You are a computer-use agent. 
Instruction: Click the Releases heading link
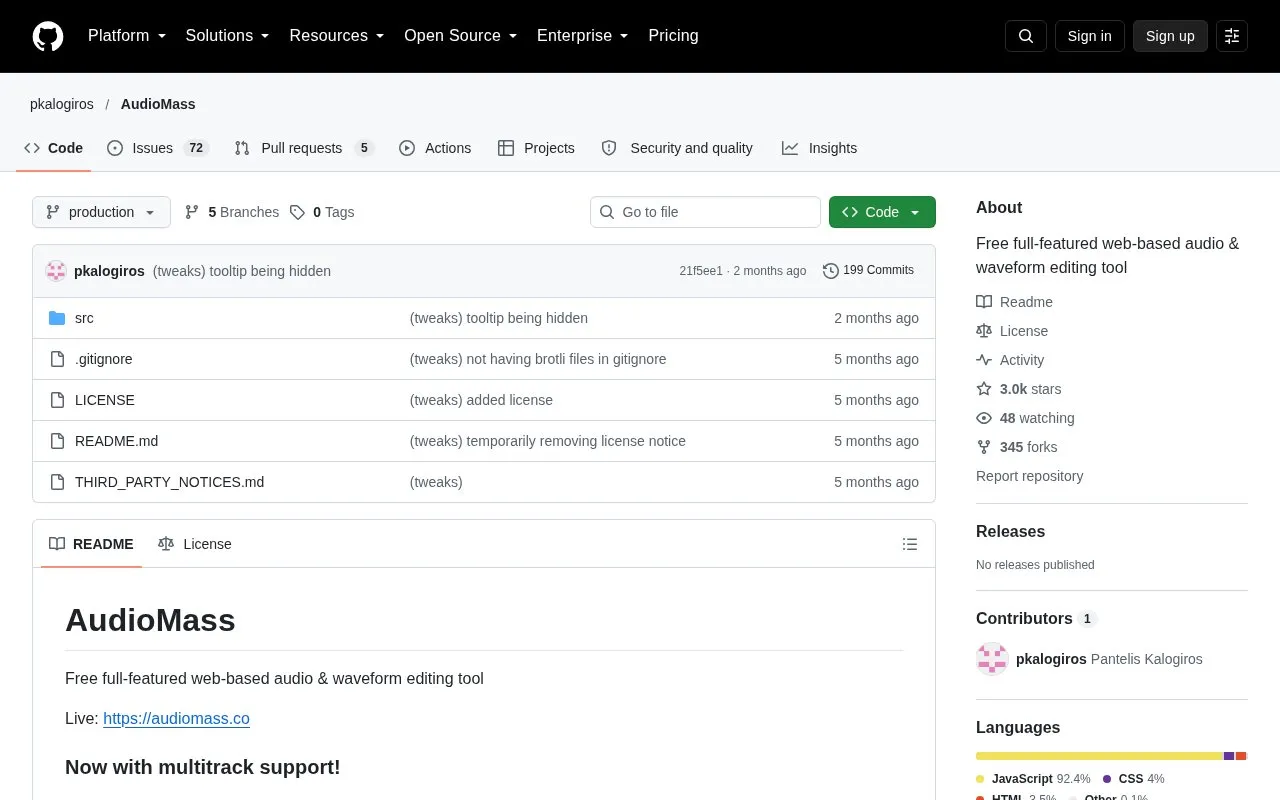[x=1010, y=532]
